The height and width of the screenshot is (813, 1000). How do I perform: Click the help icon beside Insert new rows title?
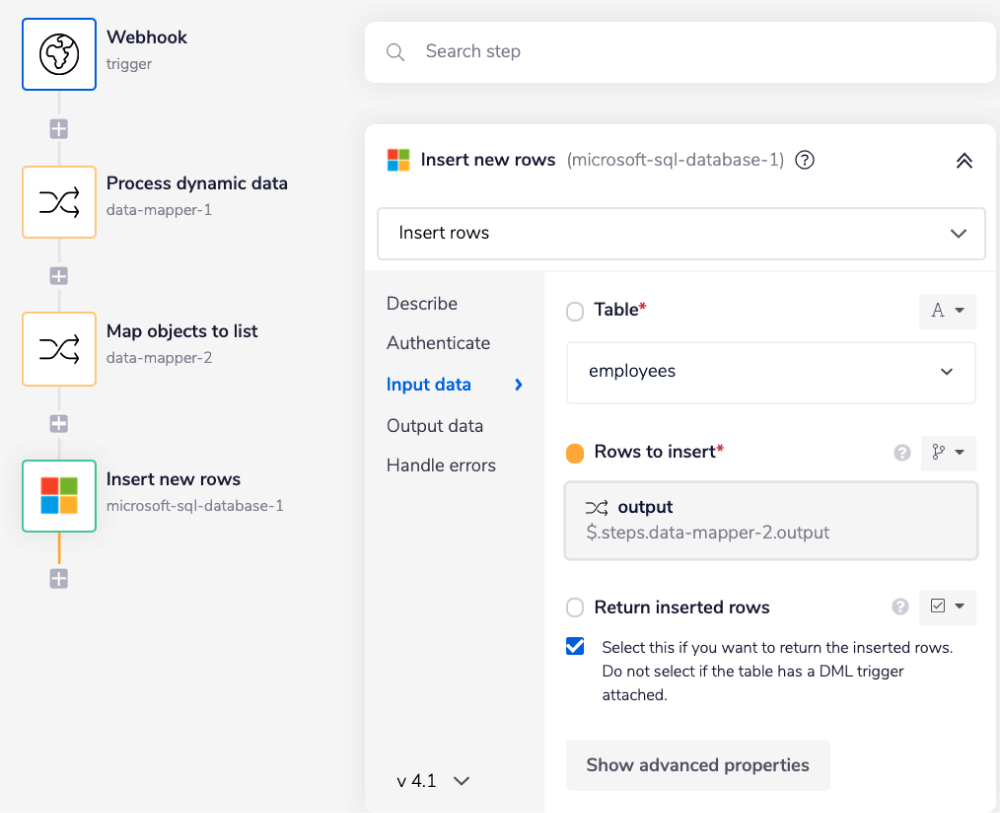[x=804, y=160]
